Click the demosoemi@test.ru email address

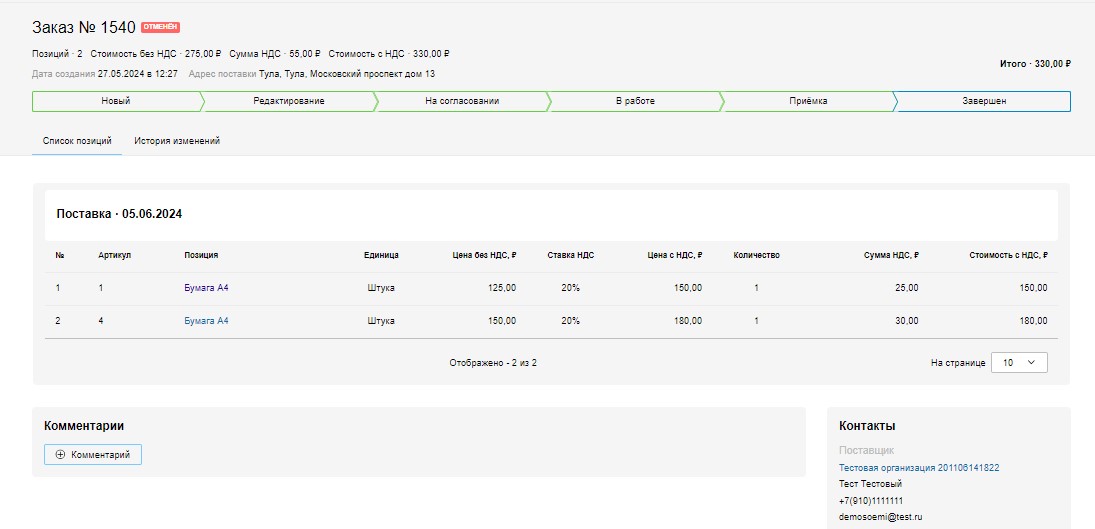click(880, 517)
